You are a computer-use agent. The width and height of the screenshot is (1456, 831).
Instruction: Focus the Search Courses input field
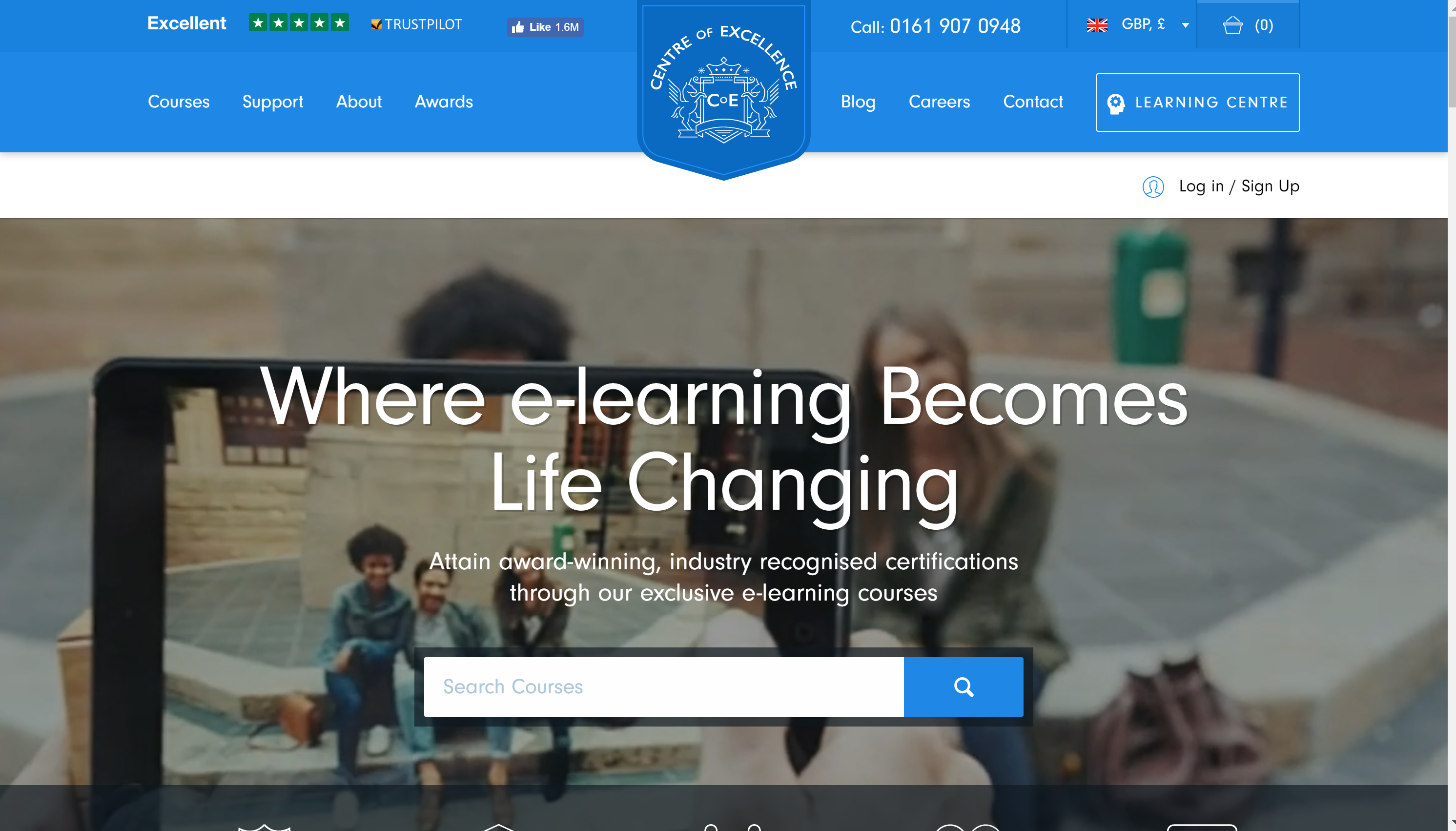[663, 686]
